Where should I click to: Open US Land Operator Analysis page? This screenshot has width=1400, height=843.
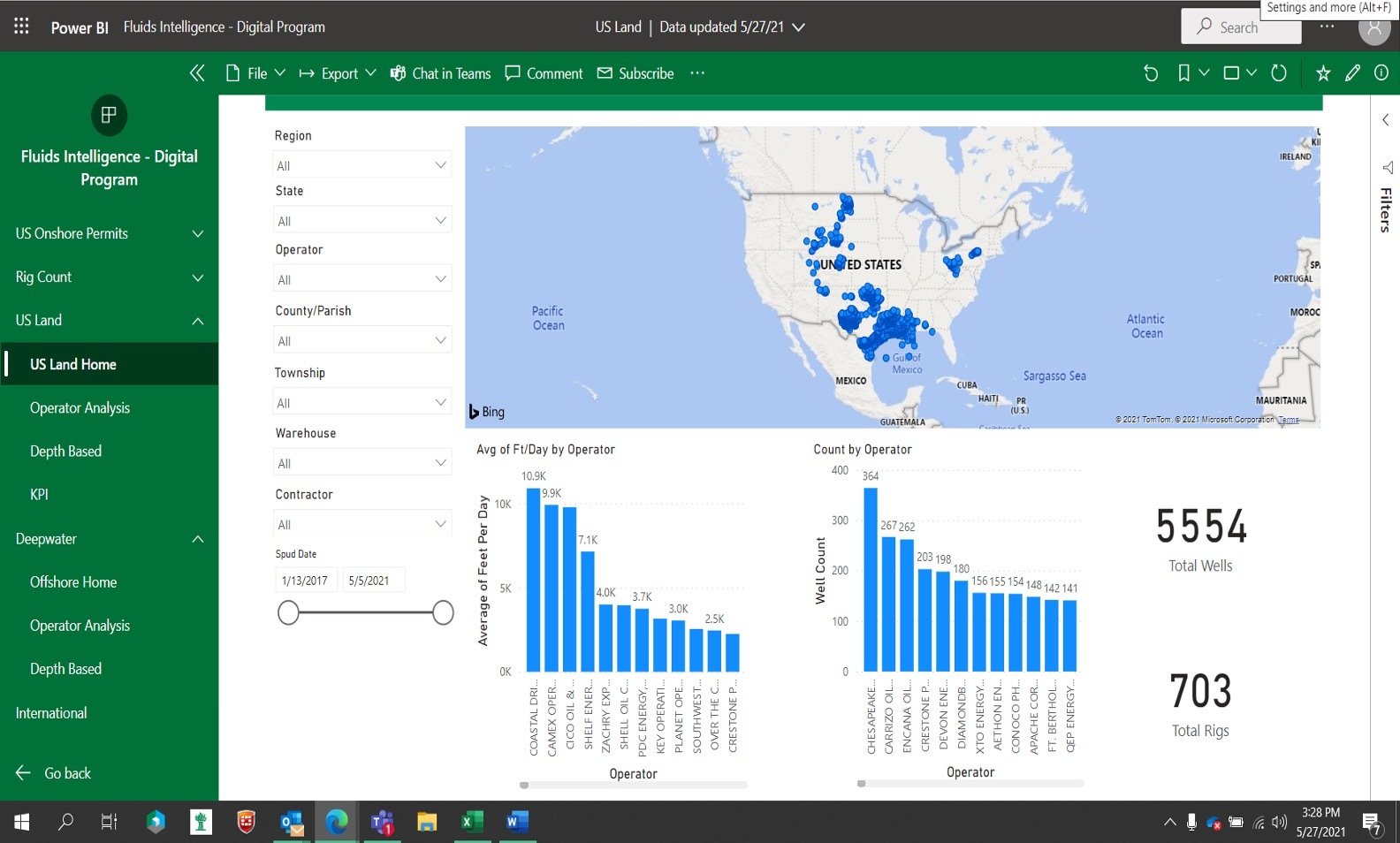coord(109,407)
